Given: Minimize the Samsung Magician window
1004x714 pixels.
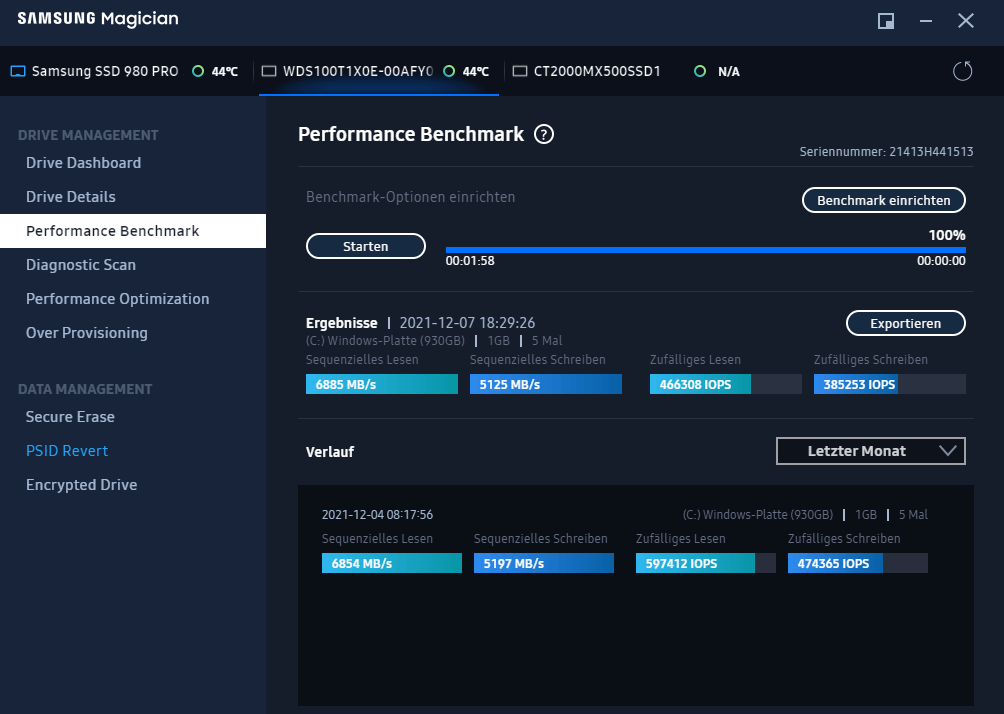Looking at the screenshot, I should click(926, 21).
